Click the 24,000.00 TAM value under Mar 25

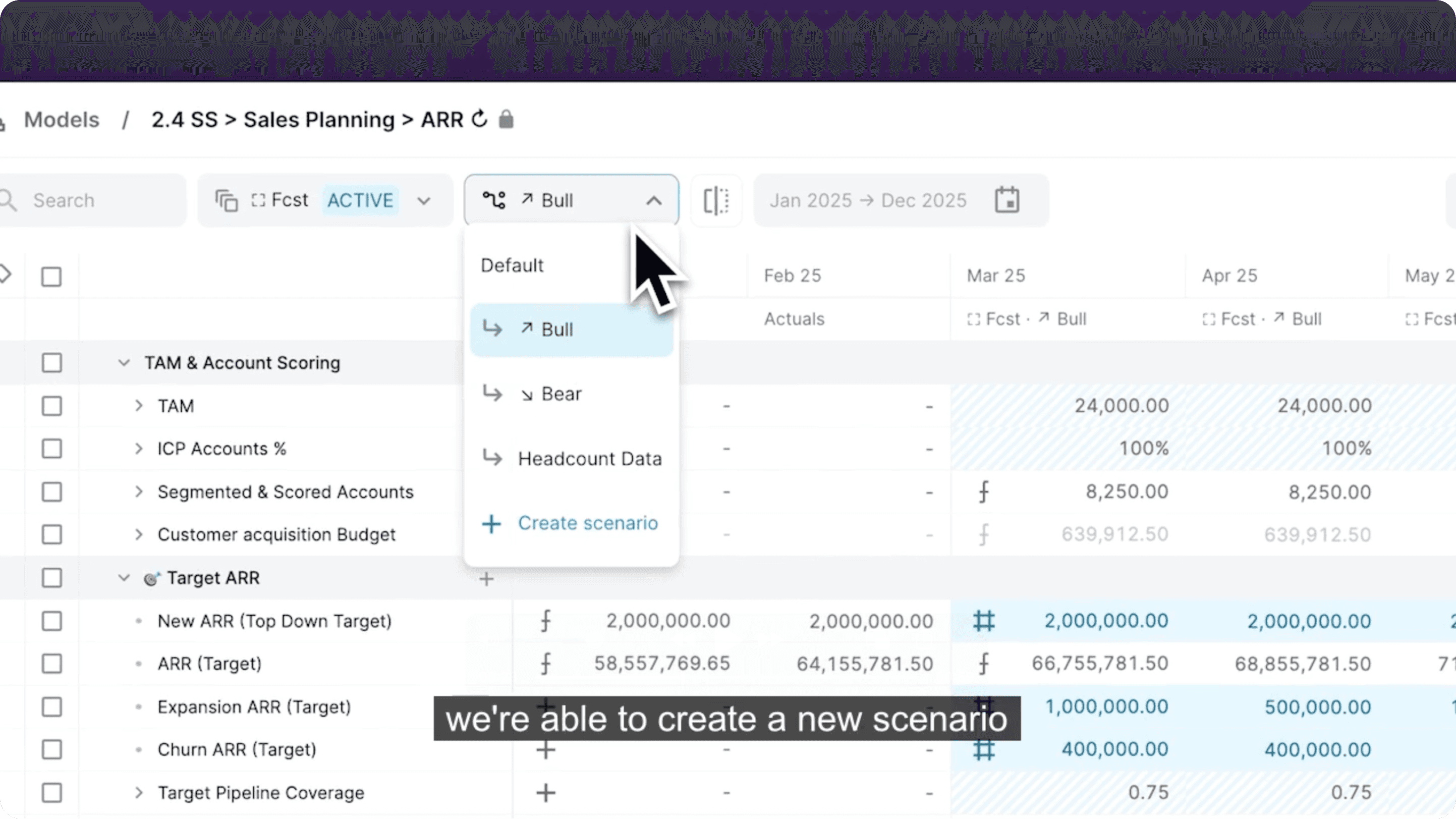pyautogui.click(x=1122, y=406)
